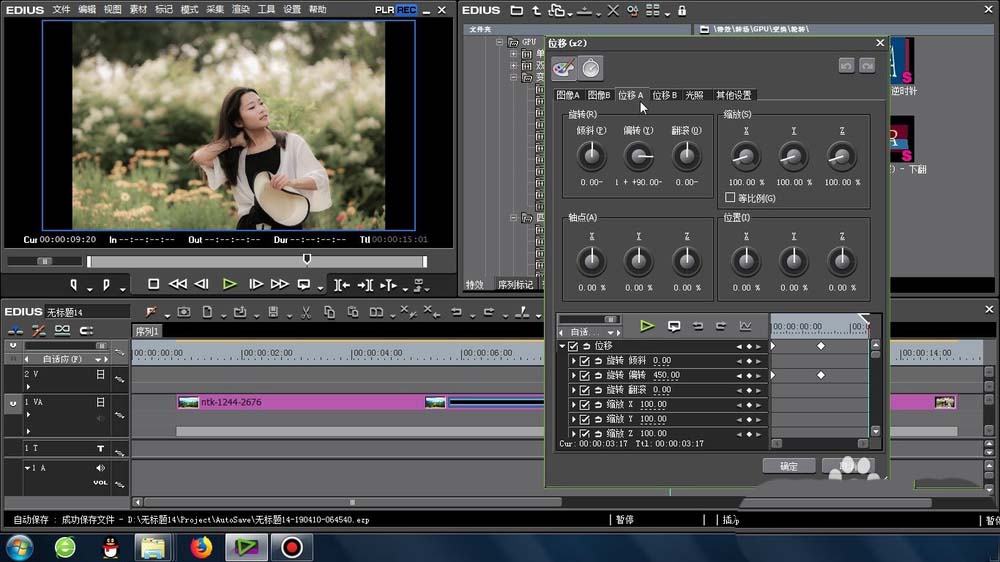Click the ripple delete icon in the timeline toolbar
1000x562 pixels.
tap(432, 312)
